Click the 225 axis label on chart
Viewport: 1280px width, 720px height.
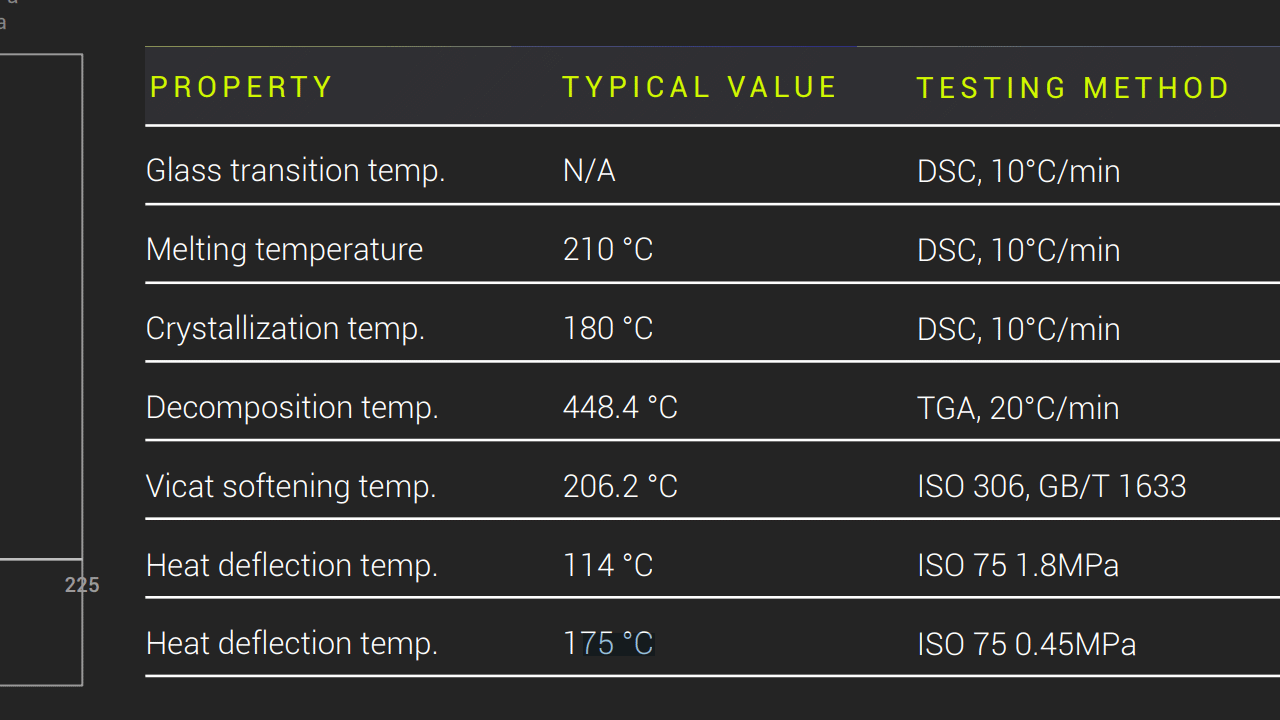(x=82, y=585)
